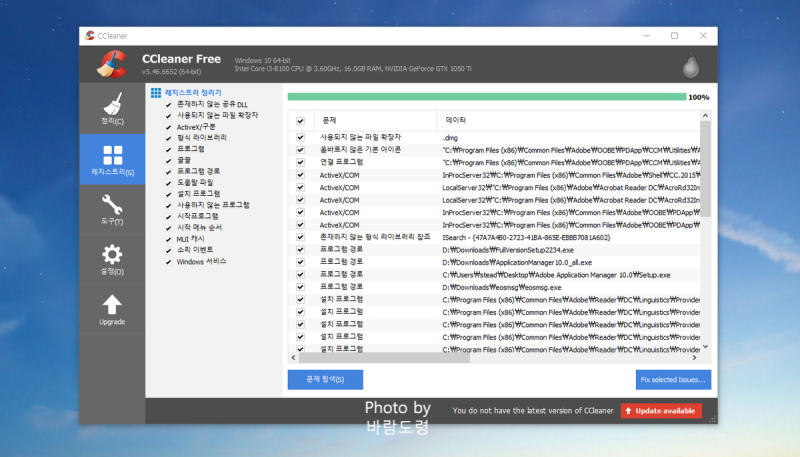The width and height of the screenshot is (800, 457).
Task: Click the scroll right arrow of results list
Action: (694, 358)
